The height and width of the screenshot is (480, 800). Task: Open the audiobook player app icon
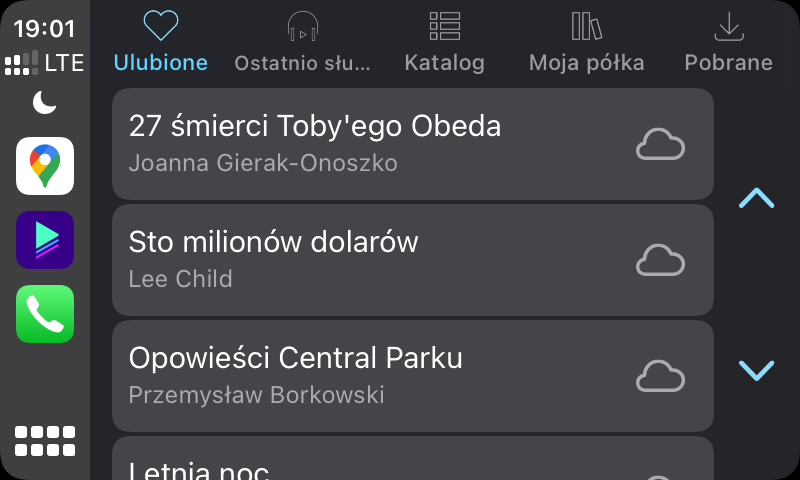45,240
